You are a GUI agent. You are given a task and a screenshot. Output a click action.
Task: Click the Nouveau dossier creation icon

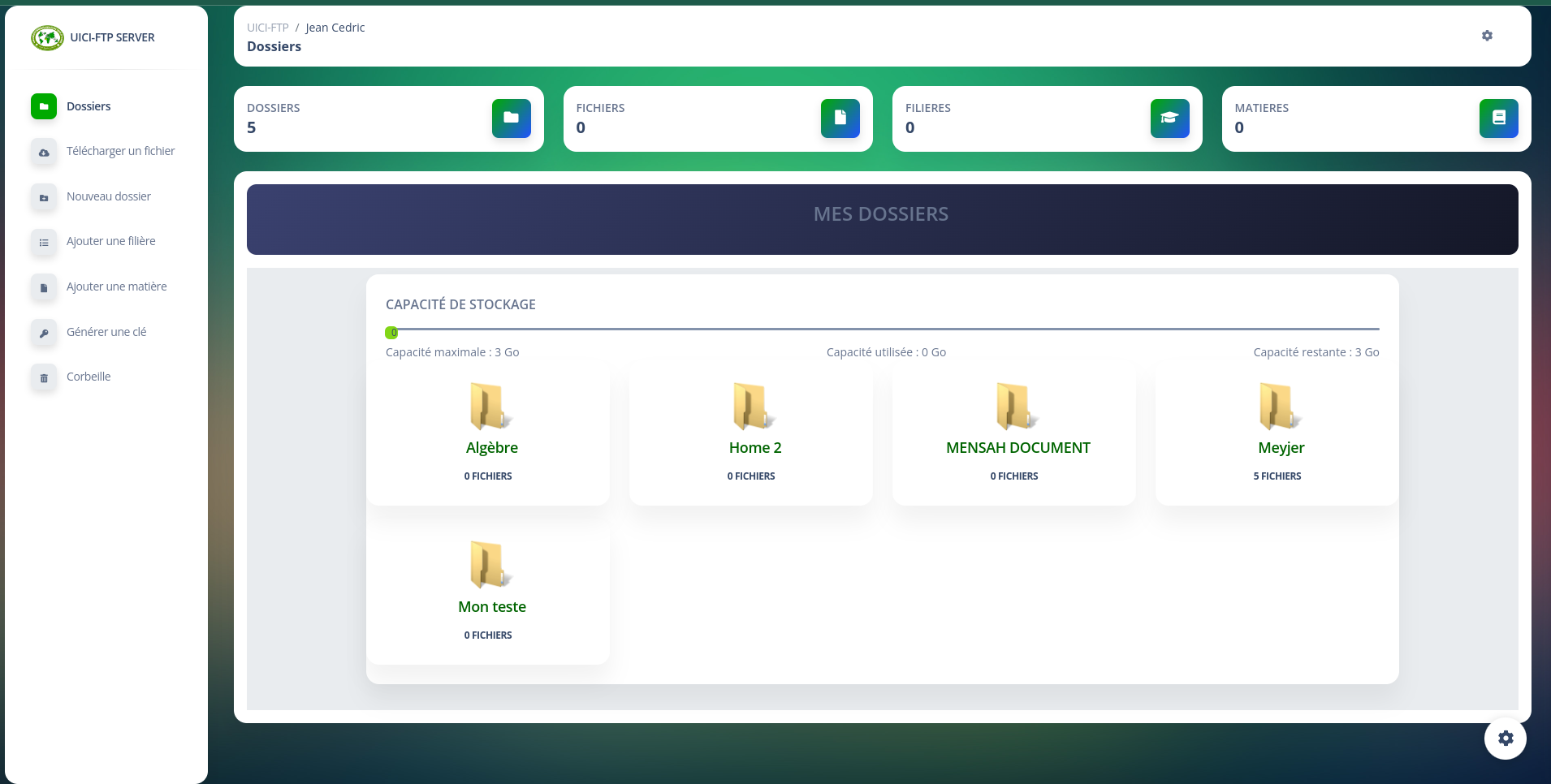point(44,197)
